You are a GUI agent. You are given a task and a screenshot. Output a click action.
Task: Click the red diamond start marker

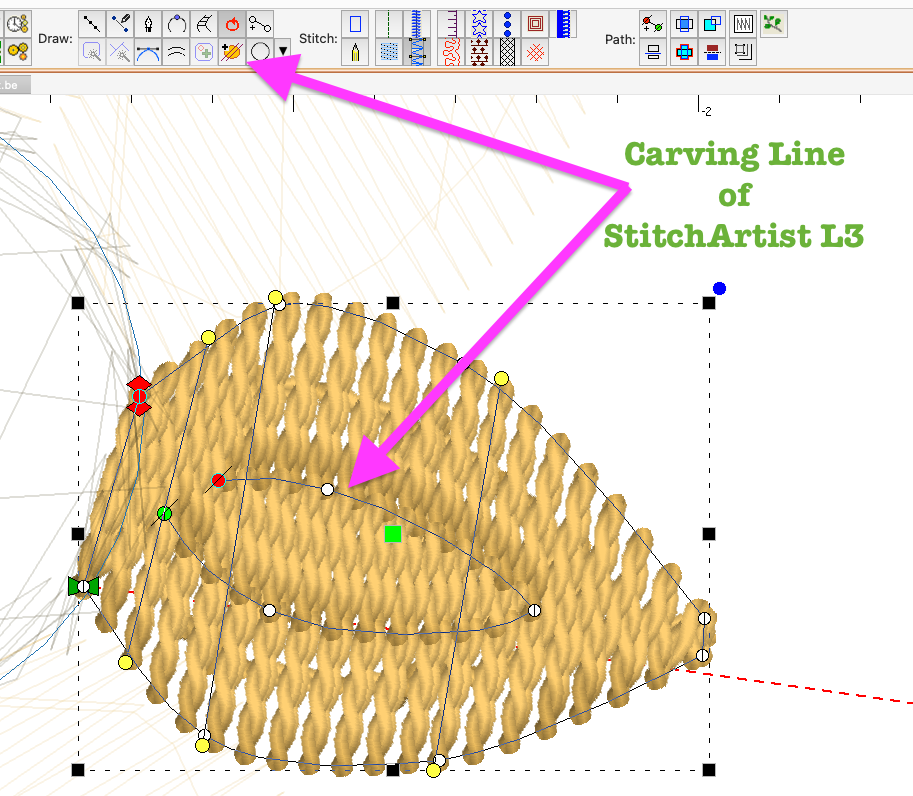coord(139,396)
